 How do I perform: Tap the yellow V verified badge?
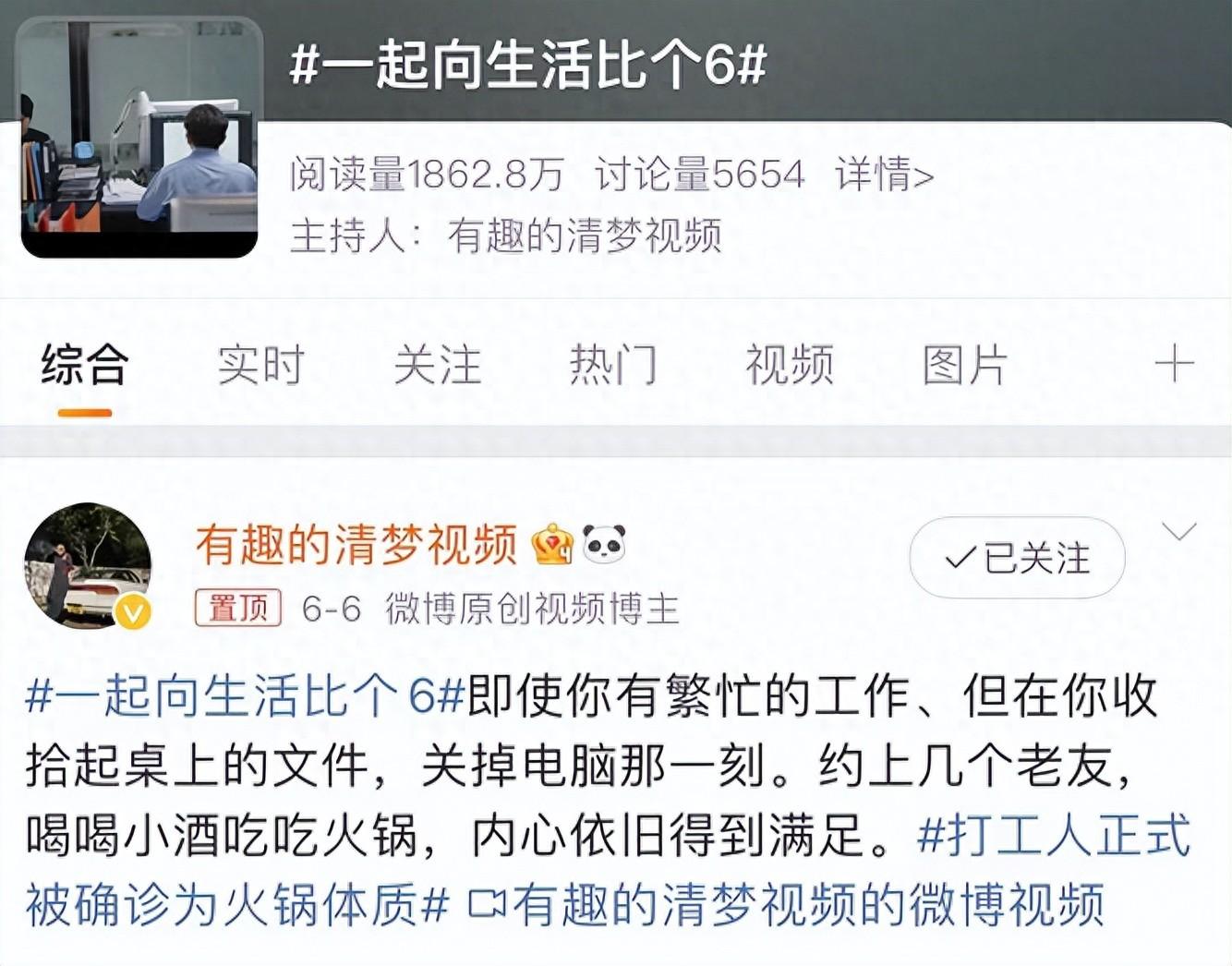coord(133,610)
